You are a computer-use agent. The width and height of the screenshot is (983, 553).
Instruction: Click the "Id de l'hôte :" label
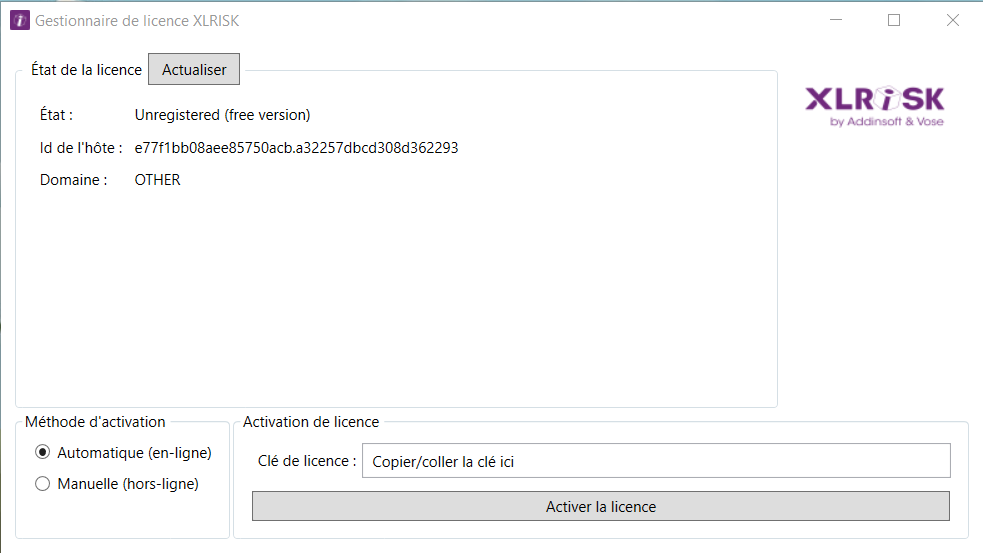(81, 148)
